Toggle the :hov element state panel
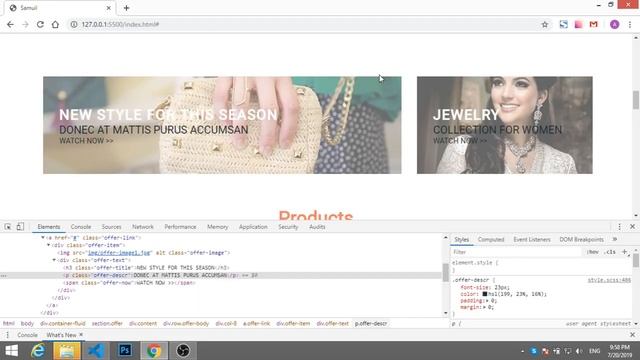Image resolution: width=640 pixels, height=360 pixels. click(x=593, y=252)
